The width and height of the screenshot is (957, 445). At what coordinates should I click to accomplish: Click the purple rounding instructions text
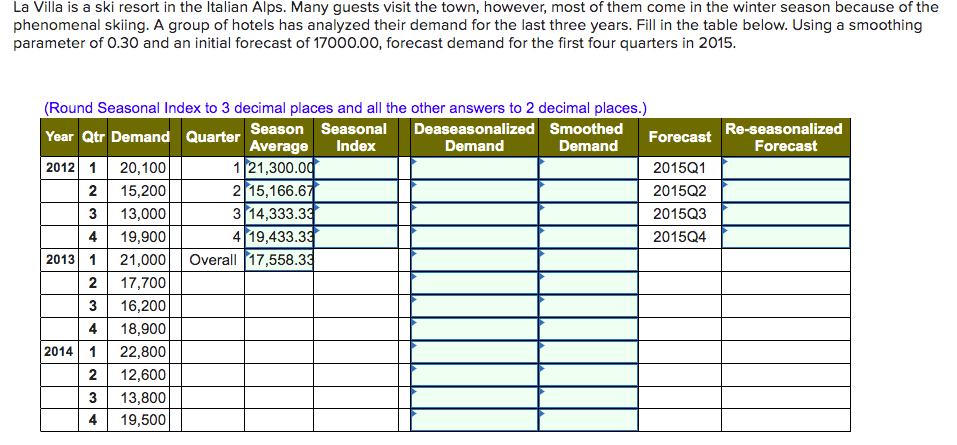click(x=345, y=108)
